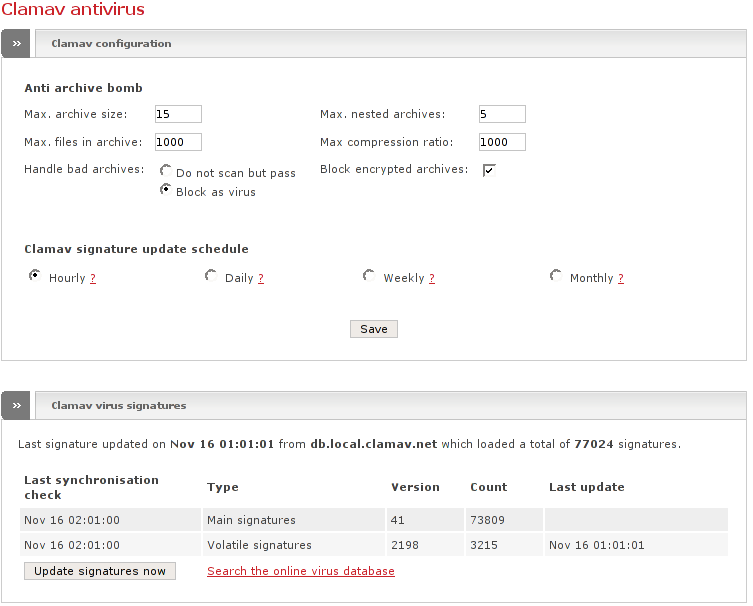753x606 pixels.
Task: Select the Weekly update schedule
Action: 369,275
